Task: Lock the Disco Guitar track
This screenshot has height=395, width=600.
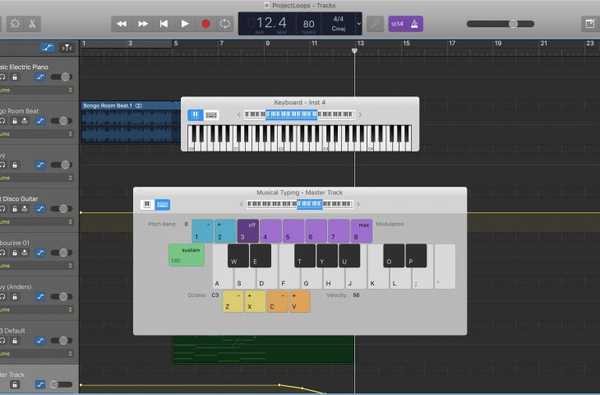Action: tap(15, 209)
